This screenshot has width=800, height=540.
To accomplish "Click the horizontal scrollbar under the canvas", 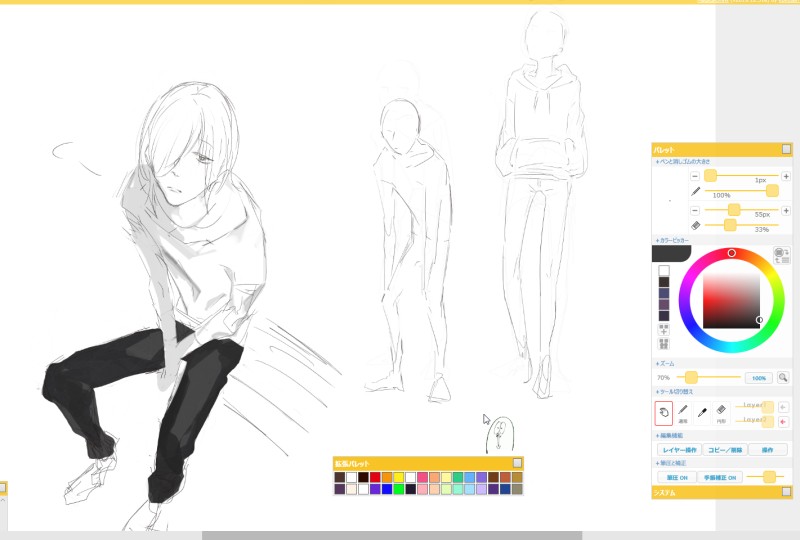I will (392, 535).
